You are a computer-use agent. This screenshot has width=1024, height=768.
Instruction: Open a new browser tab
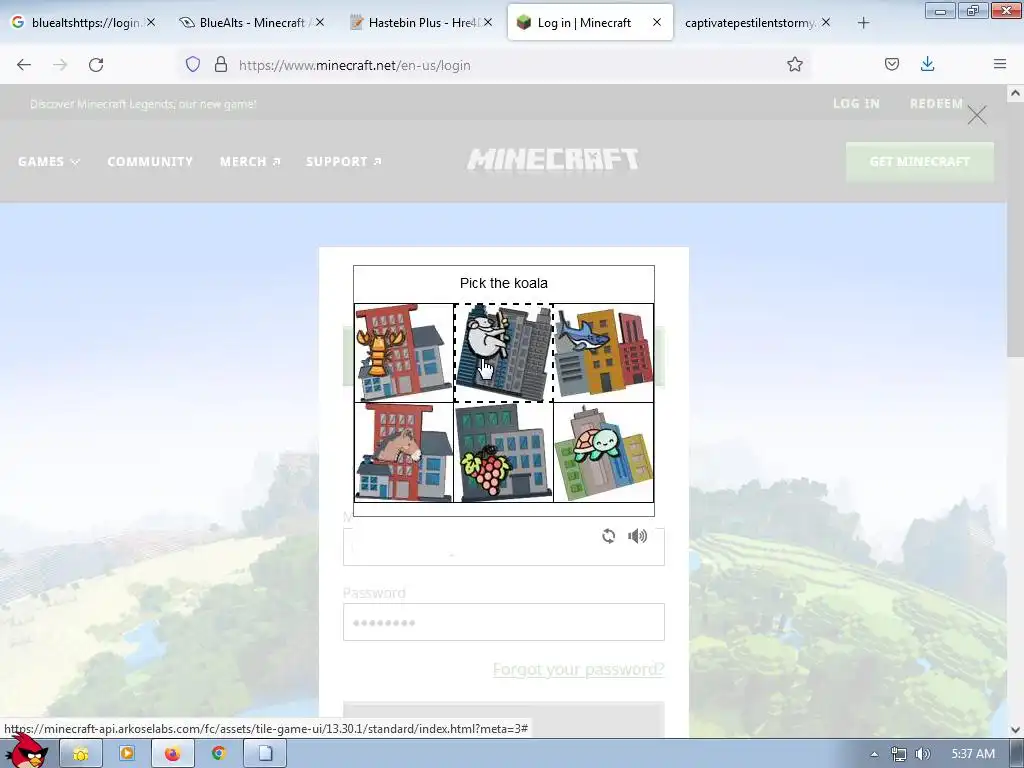[x=863, y=23]
